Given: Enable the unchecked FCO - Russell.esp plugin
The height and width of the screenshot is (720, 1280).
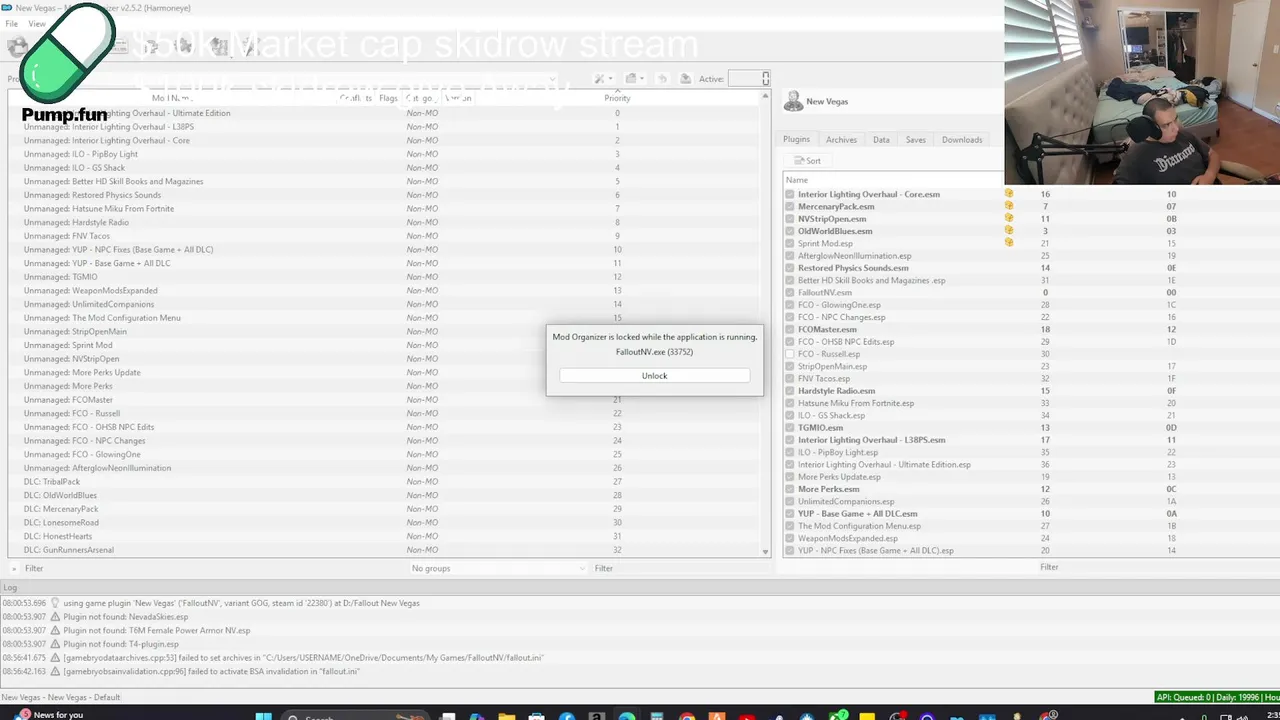Looking at the screenshot, I should pos(790,354).
